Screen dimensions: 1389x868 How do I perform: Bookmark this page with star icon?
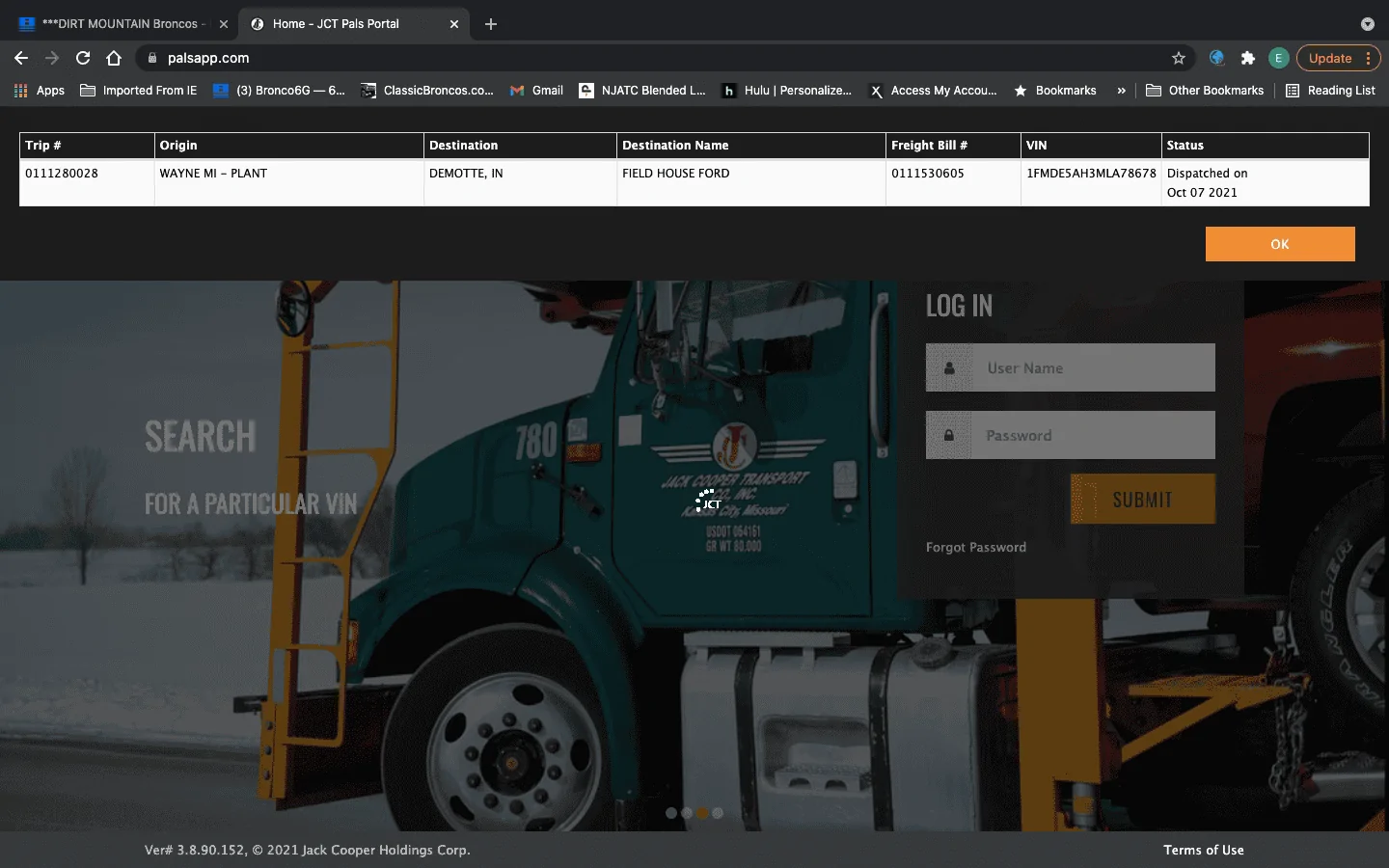pyautogui.click(x=1179, y=58)
